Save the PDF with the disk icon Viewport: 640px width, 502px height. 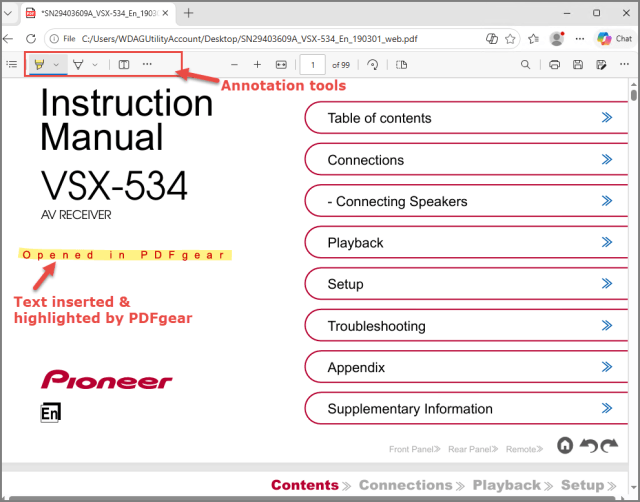click(x=578, y=64)
